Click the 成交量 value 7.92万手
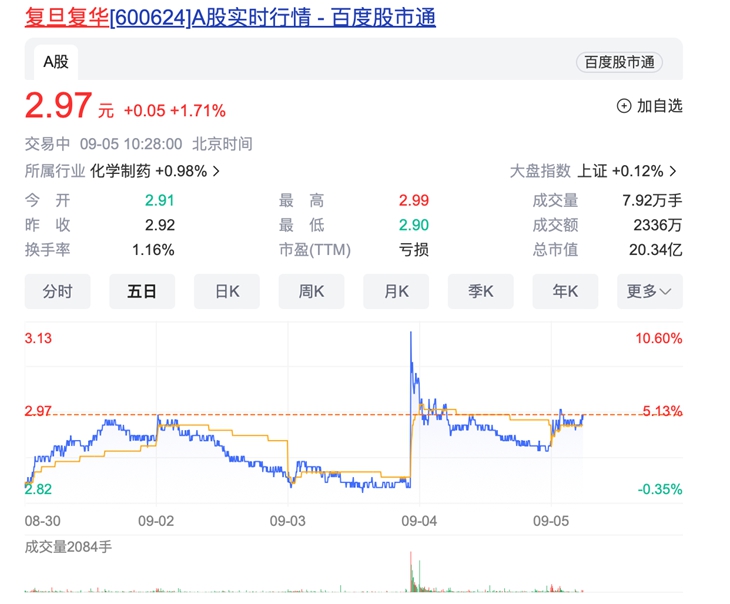 [652, 200]
